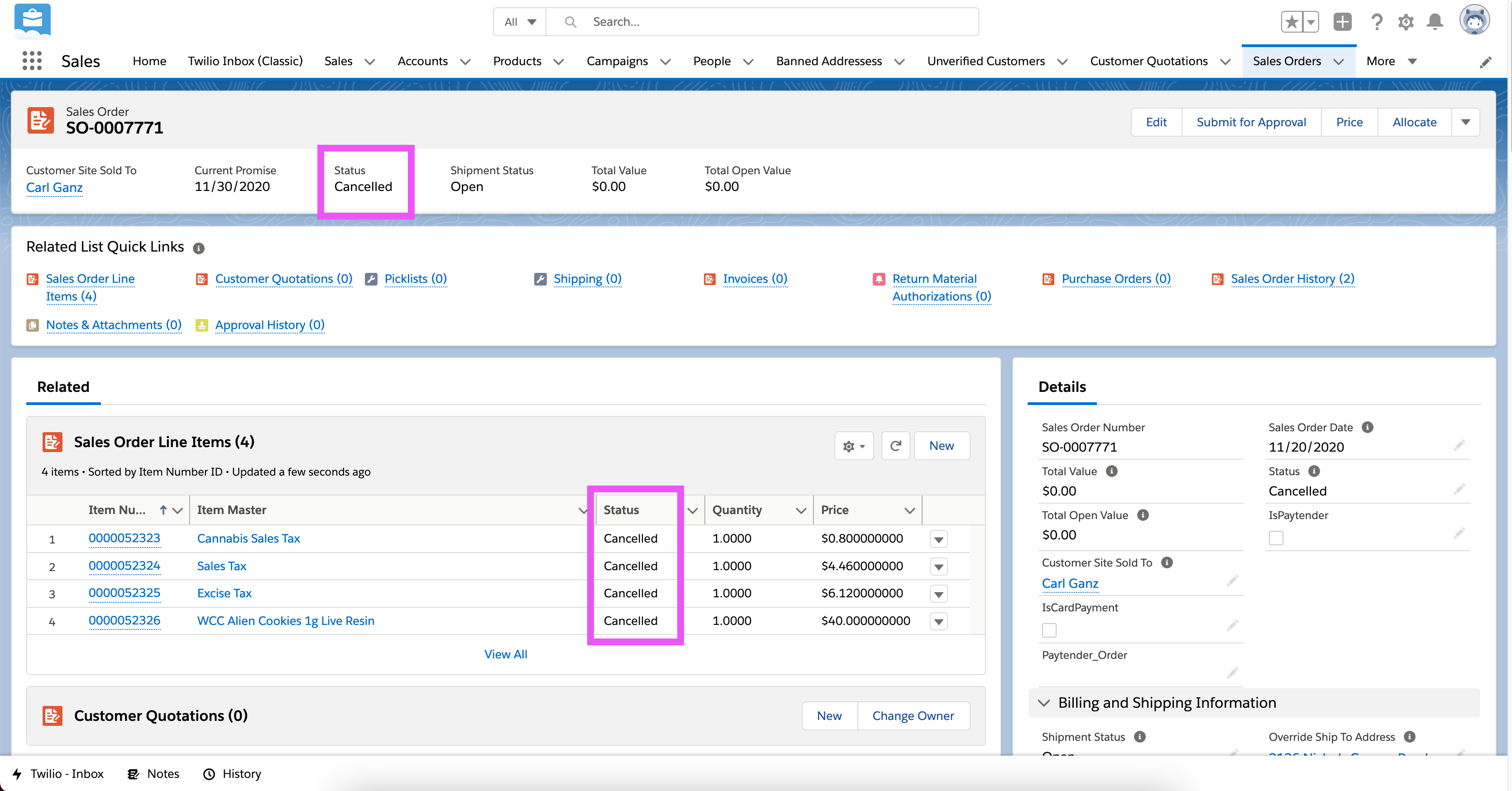
Task: Open row actions for WCC Alien Cookies item
Action: 938,621
